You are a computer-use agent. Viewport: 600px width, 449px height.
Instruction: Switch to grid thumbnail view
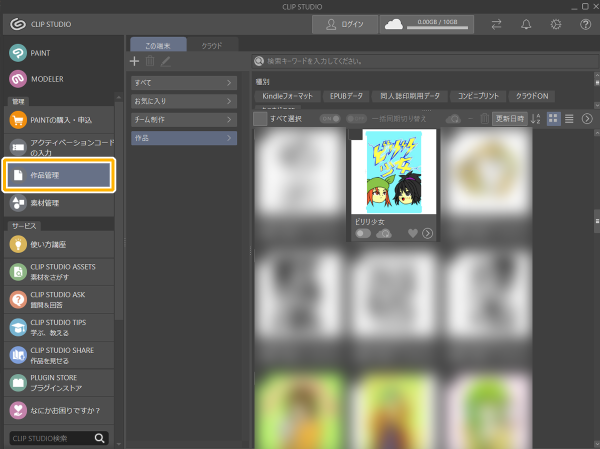click(x=553, y=119)
